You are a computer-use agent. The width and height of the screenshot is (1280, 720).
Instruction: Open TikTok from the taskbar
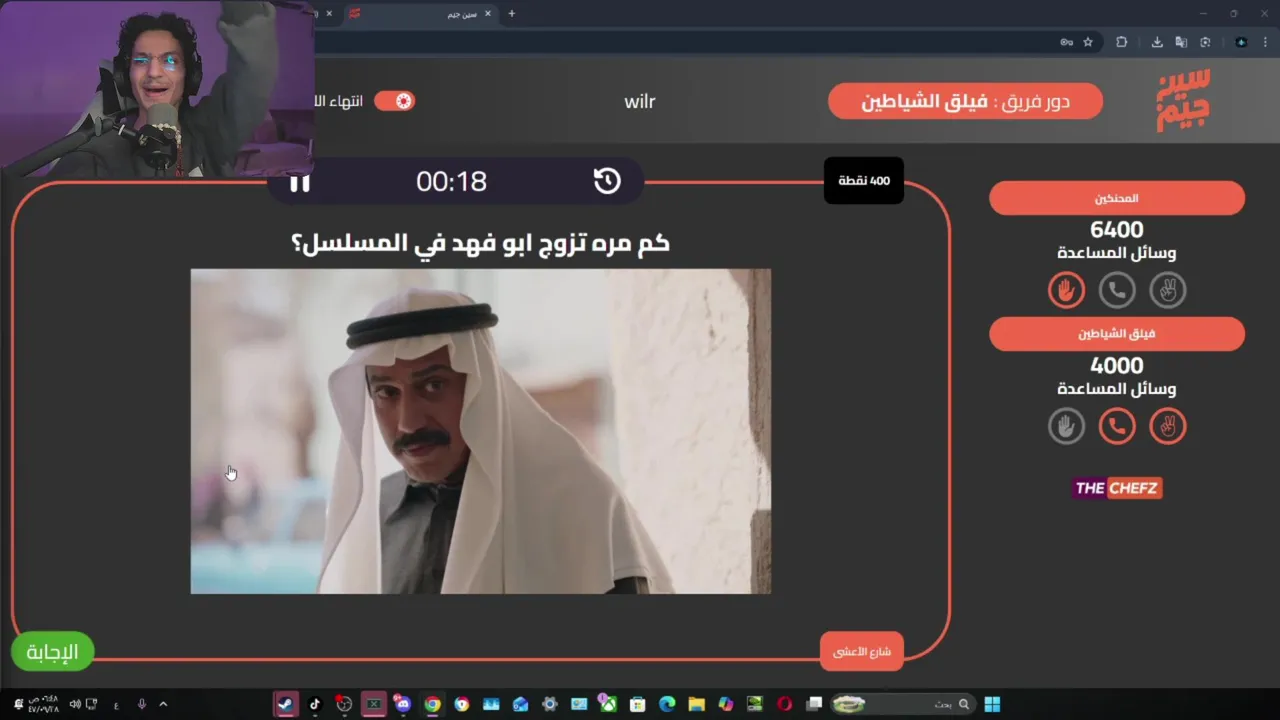click(x=315, y=704)
